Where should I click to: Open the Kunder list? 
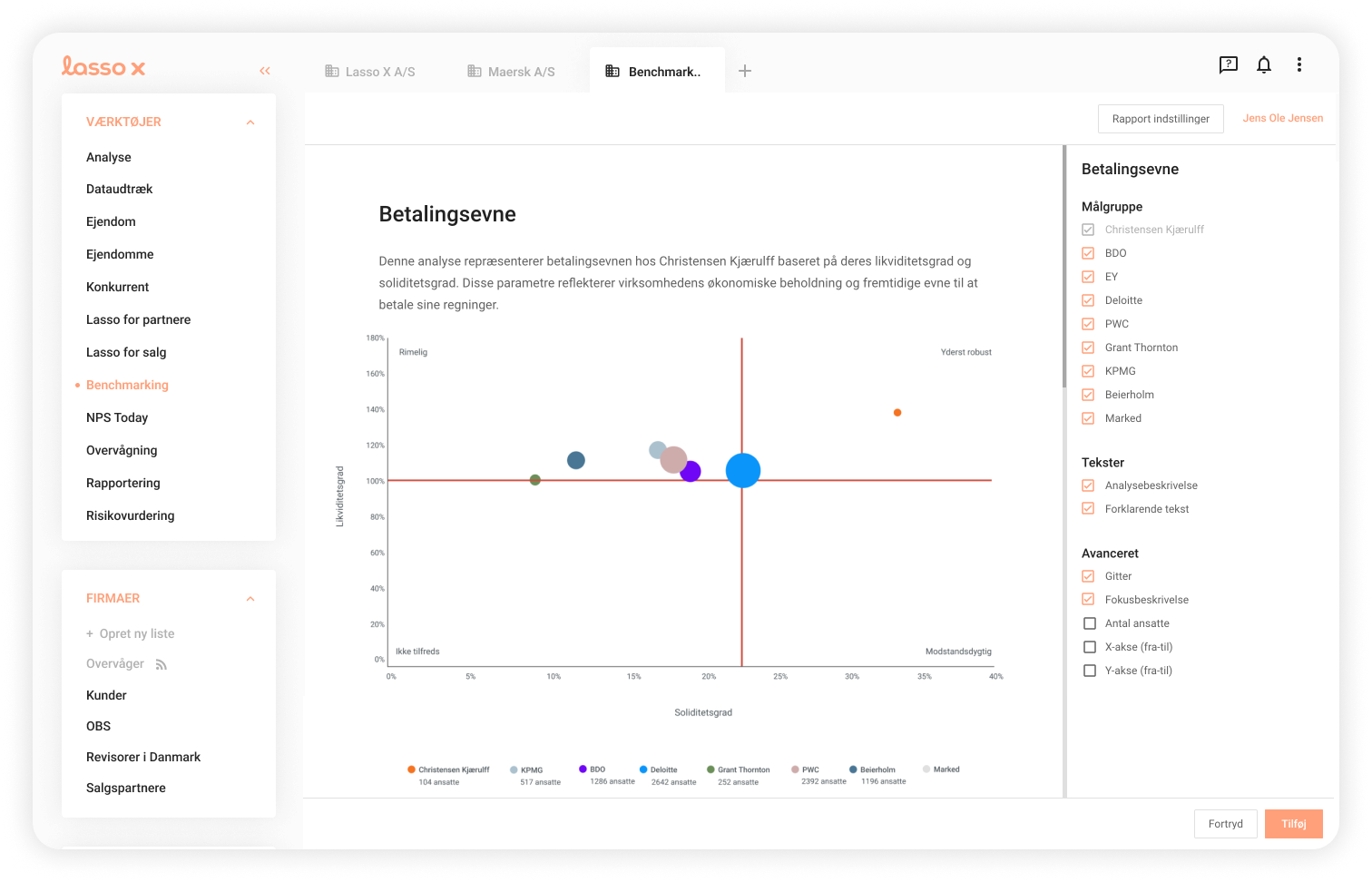(x=106, y=695)
